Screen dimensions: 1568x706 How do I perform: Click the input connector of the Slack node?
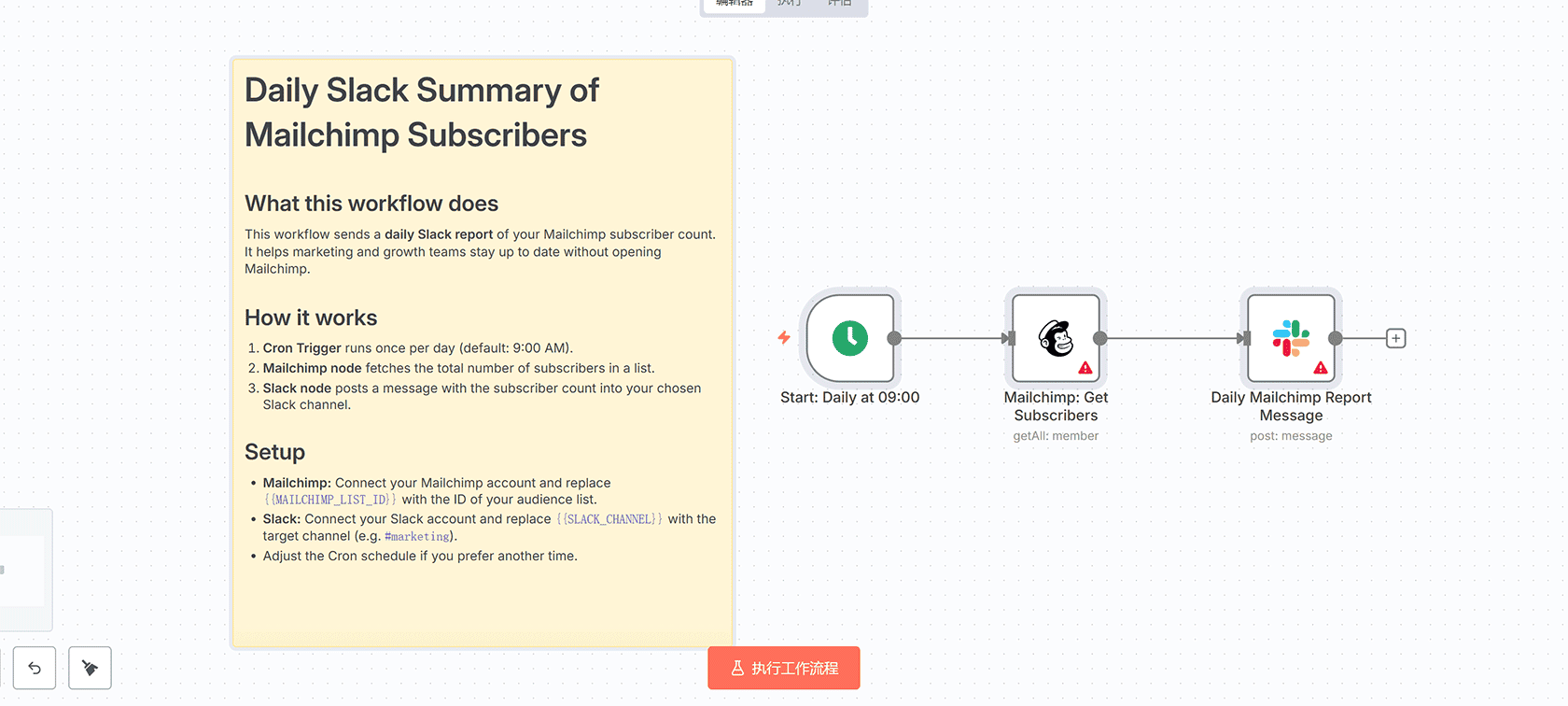(x=1242, y=338)
